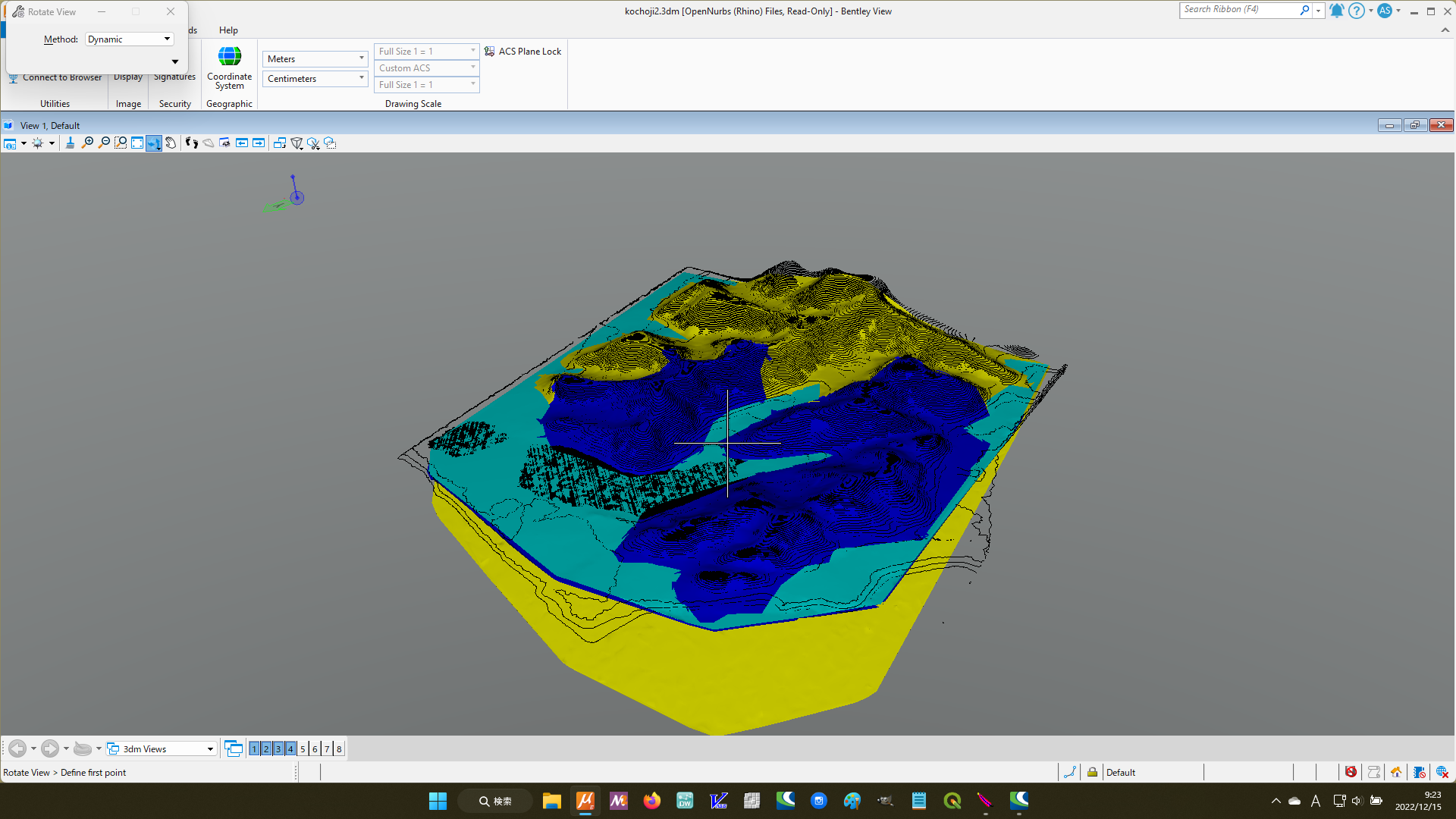Open Firefox from the taskbar
Image resolution: width=1456 pixels, height=819 pixels.
(x=651, y=801)
